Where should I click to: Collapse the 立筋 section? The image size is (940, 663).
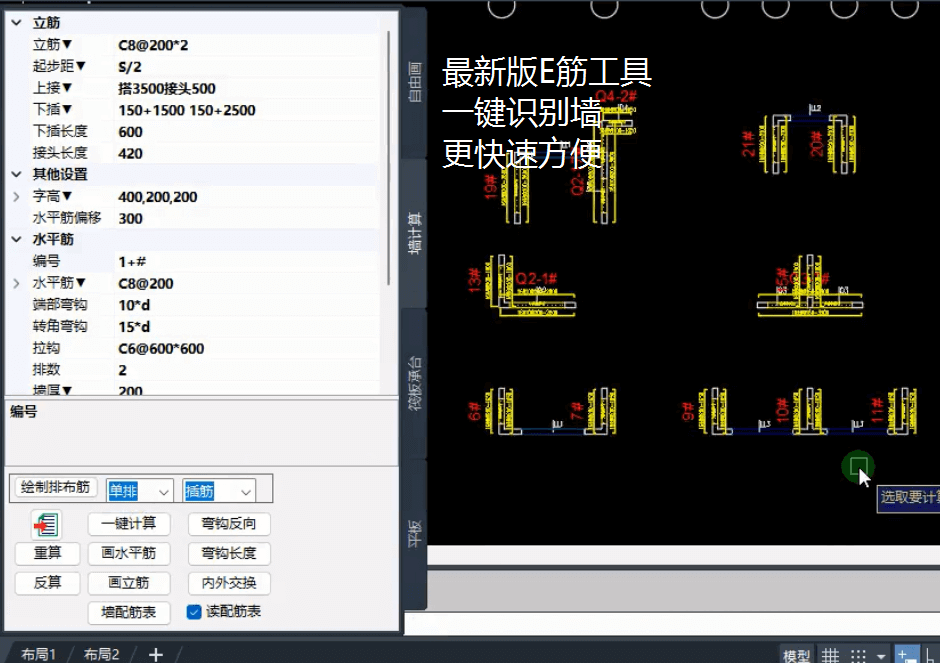16,22
